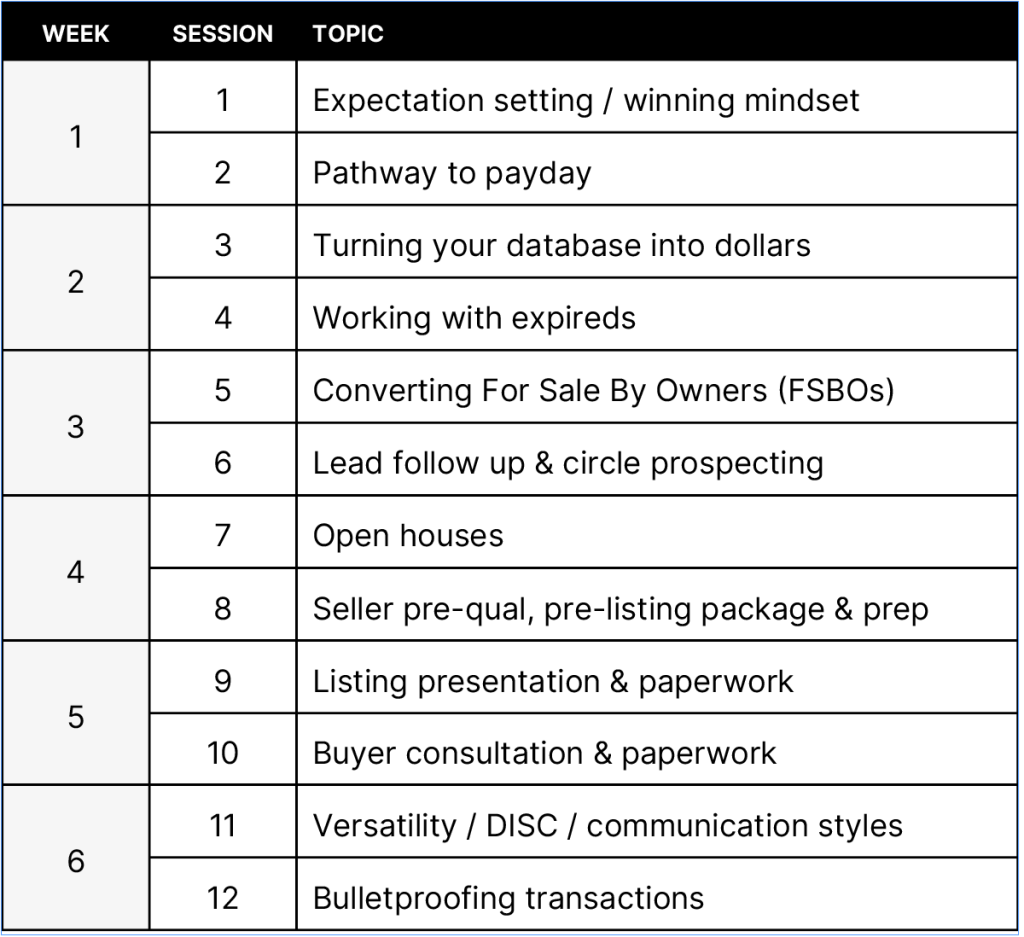Viewport: 1024px width, 937px height.
Task: Click the WEEK column header
Action: (x=76, y=33)
